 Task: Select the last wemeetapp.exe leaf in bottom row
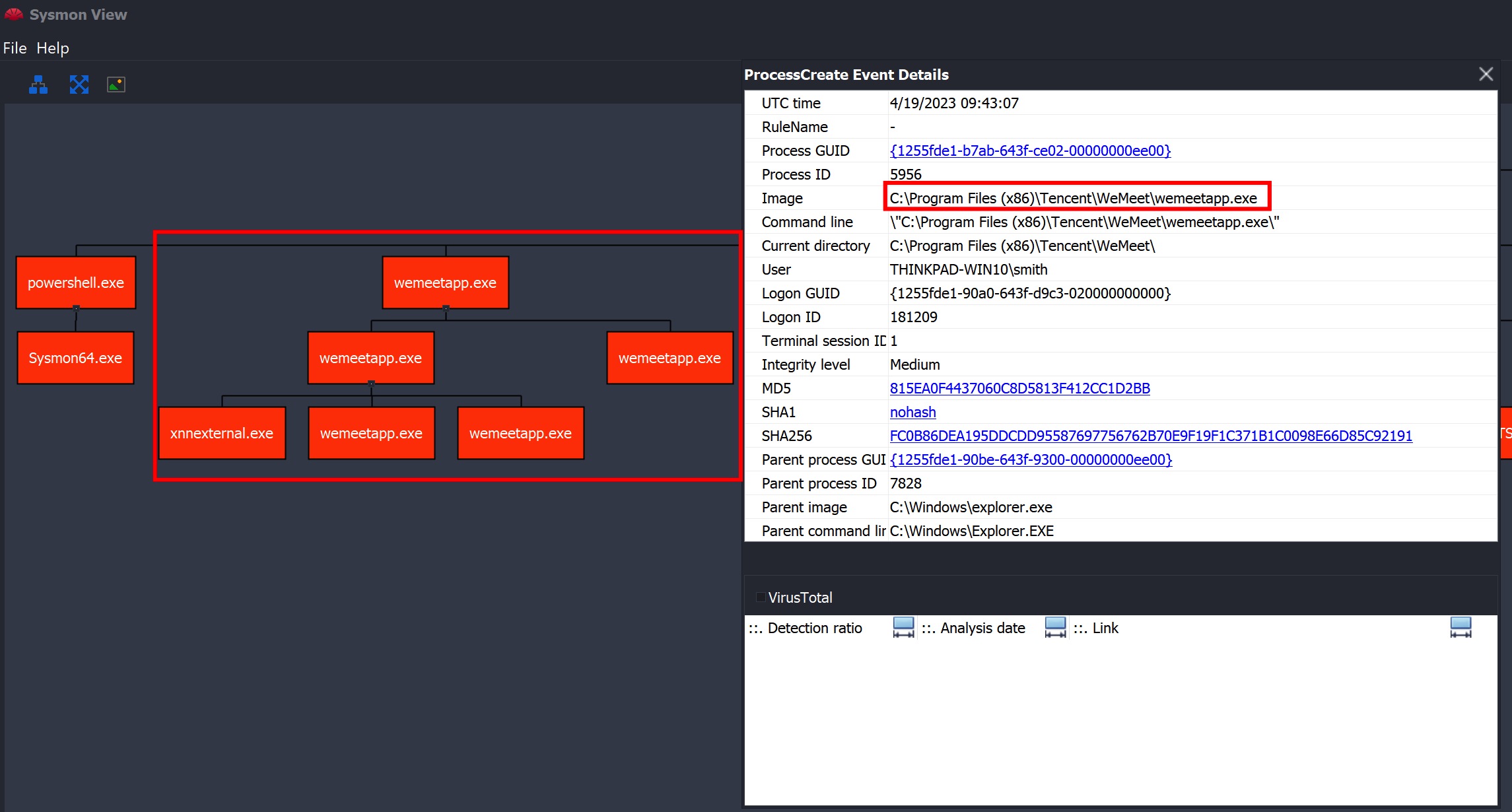[x=520, y=433]
